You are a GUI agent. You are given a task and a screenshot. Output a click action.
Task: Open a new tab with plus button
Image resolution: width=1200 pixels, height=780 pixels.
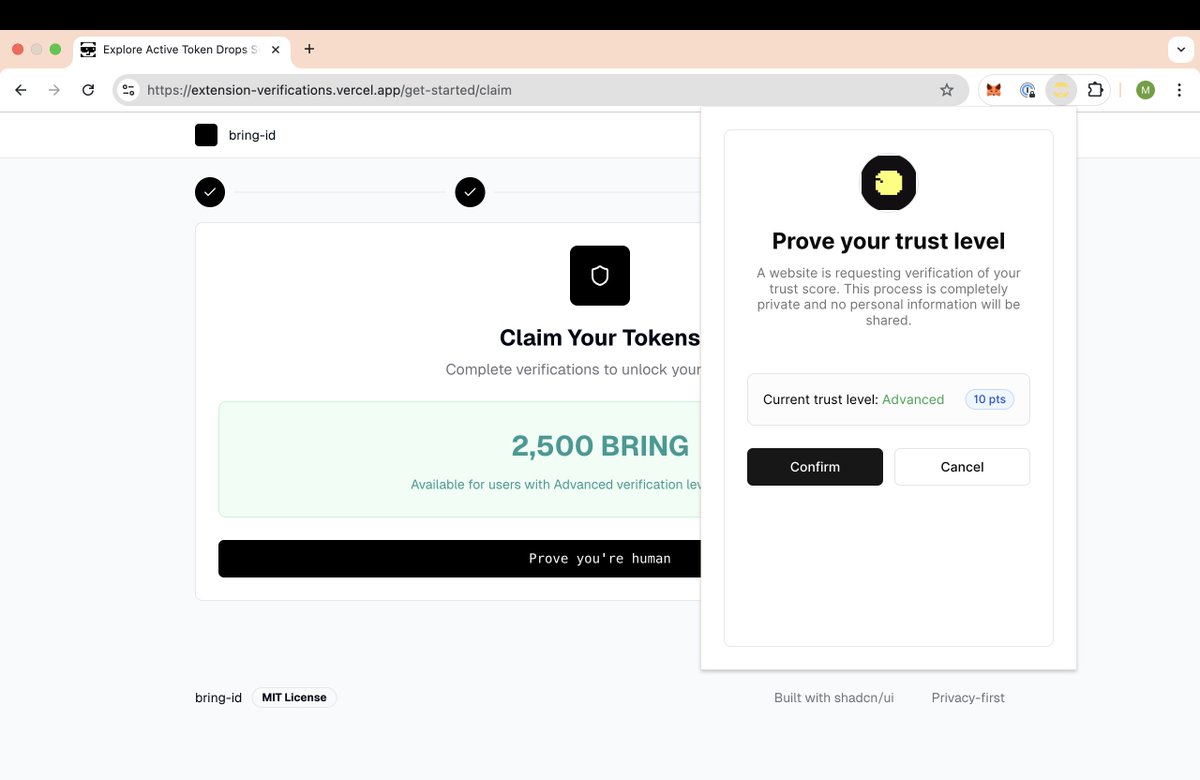(309, 49)
